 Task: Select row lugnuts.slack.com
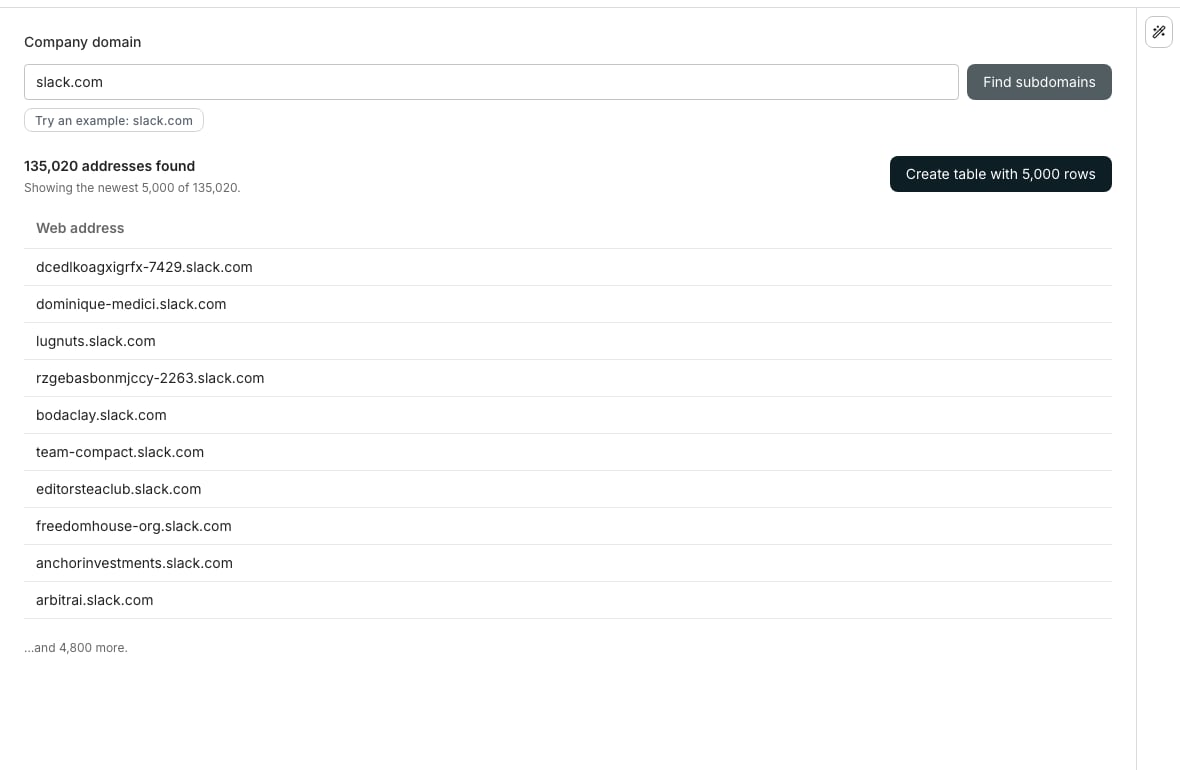pyautogui.click(x=567, y=341)
